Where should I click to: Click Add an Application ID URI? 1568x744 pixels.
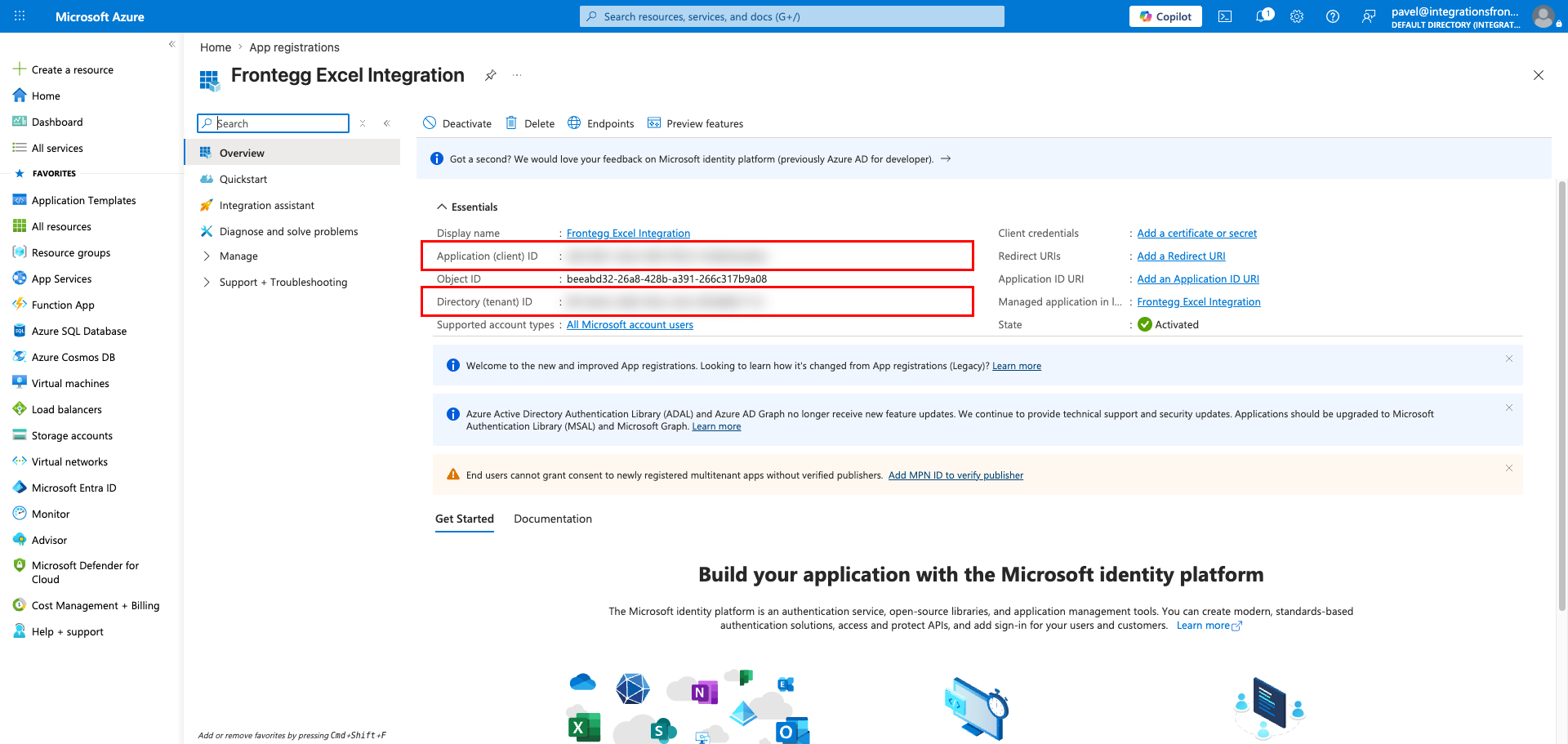click(x=1198, y=278)
